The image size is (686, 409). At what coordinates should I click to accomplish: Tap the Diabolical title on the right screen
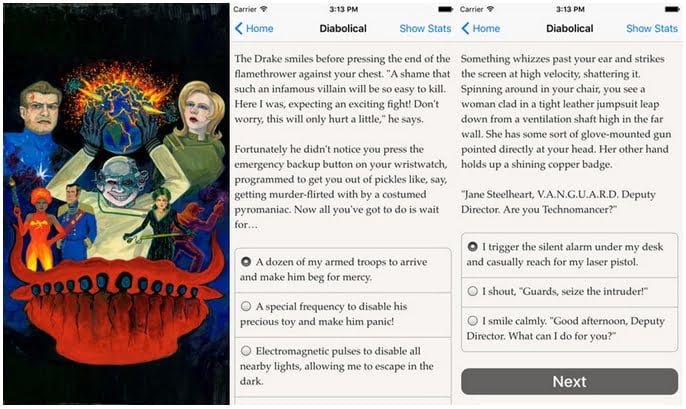pyautogui.click(x=570, y=28)
